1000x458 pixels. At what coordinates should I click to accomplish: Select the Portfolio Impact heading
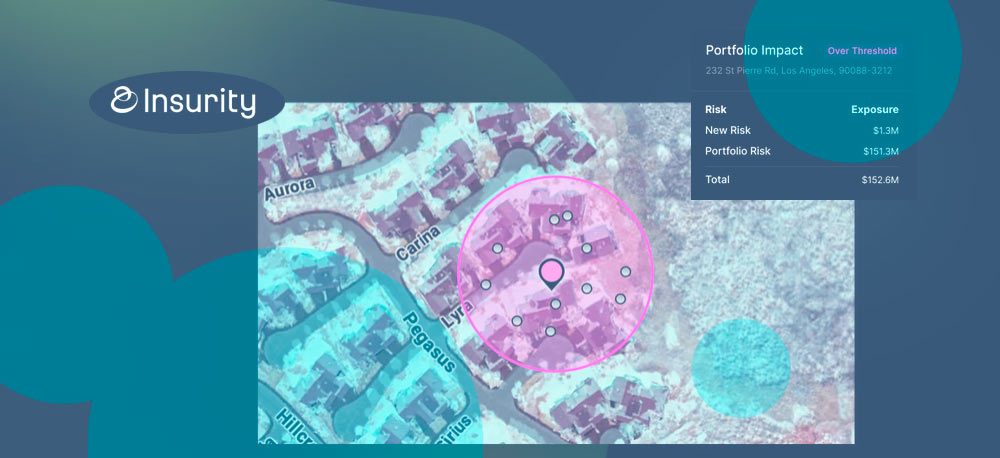[x=754, y=50]
